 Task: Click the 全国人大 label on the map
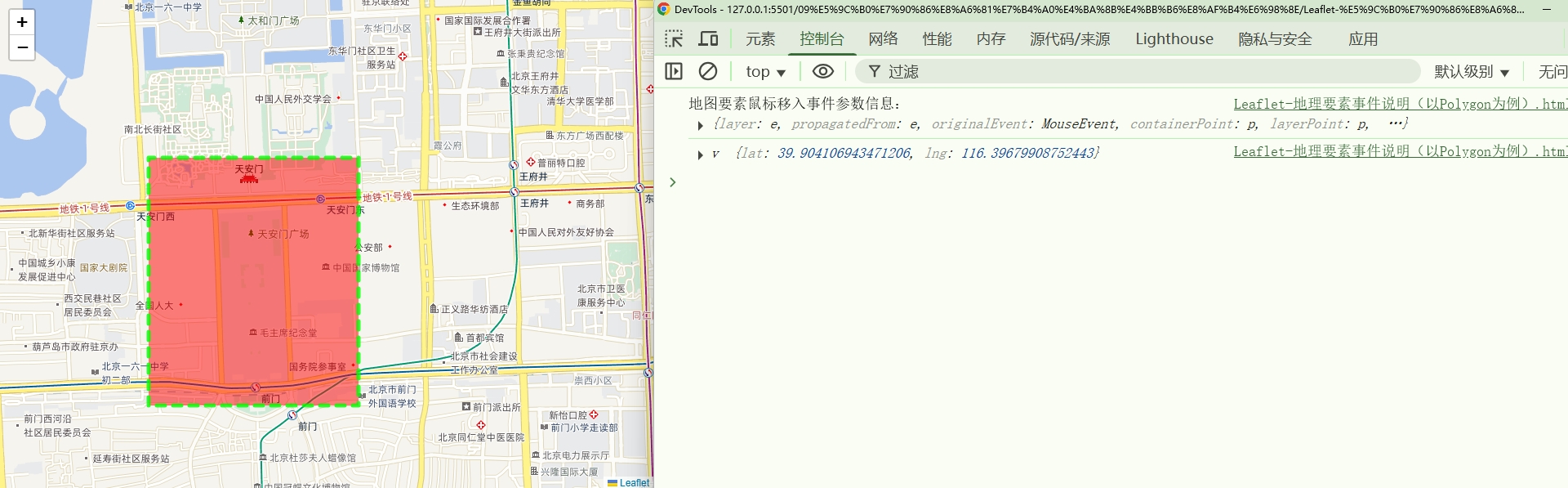[x=154, y=306]
